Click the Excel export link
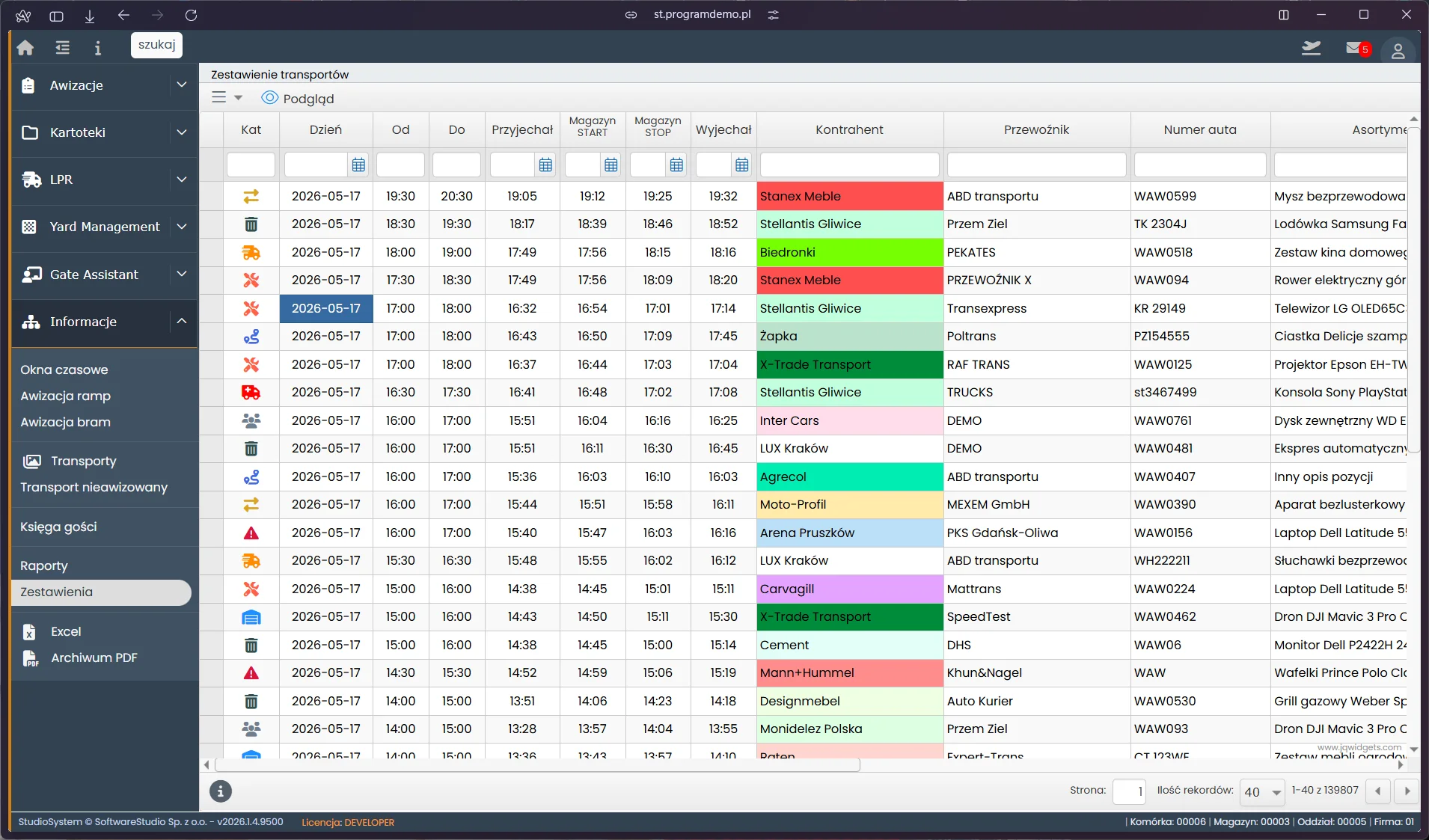 (66, 631)
